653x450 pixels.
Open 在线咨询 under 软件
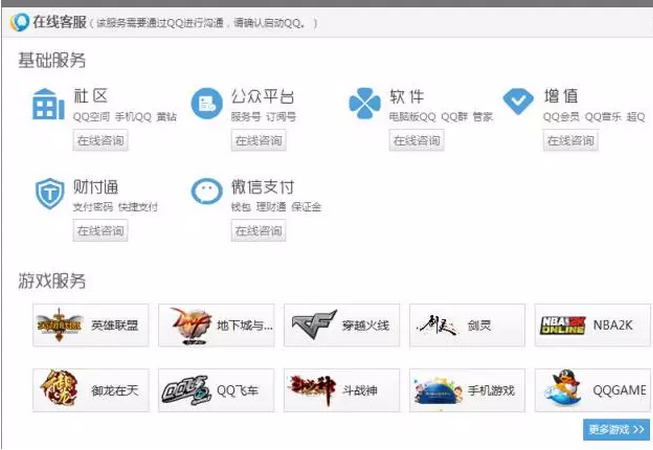click(x=417, y=140)
